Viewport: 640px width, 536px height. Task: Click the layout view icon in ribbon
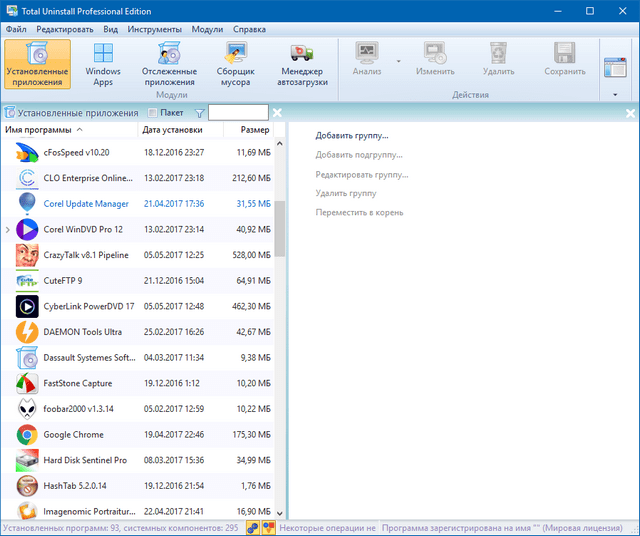click(615, 67)
